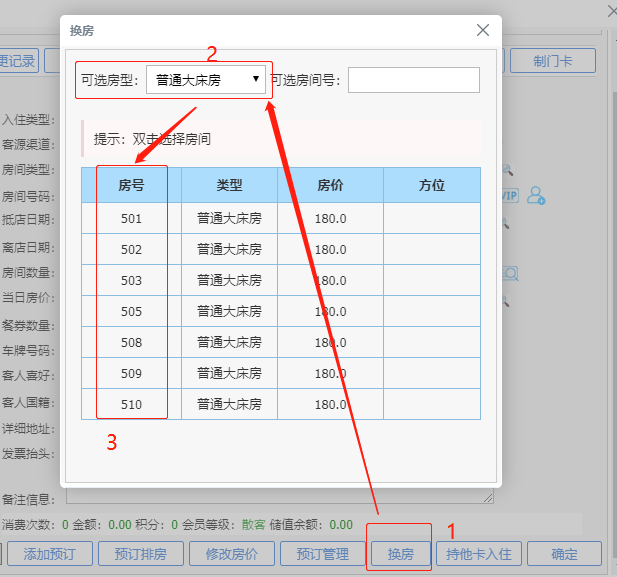Click the magnifier icon beside 房间类型

coord(507,170)
